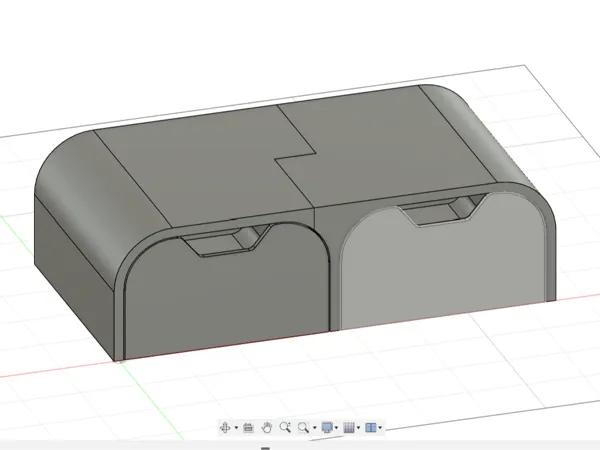
Task: Expand the Viewports dropdown arrow
Action: coord(380,427)
